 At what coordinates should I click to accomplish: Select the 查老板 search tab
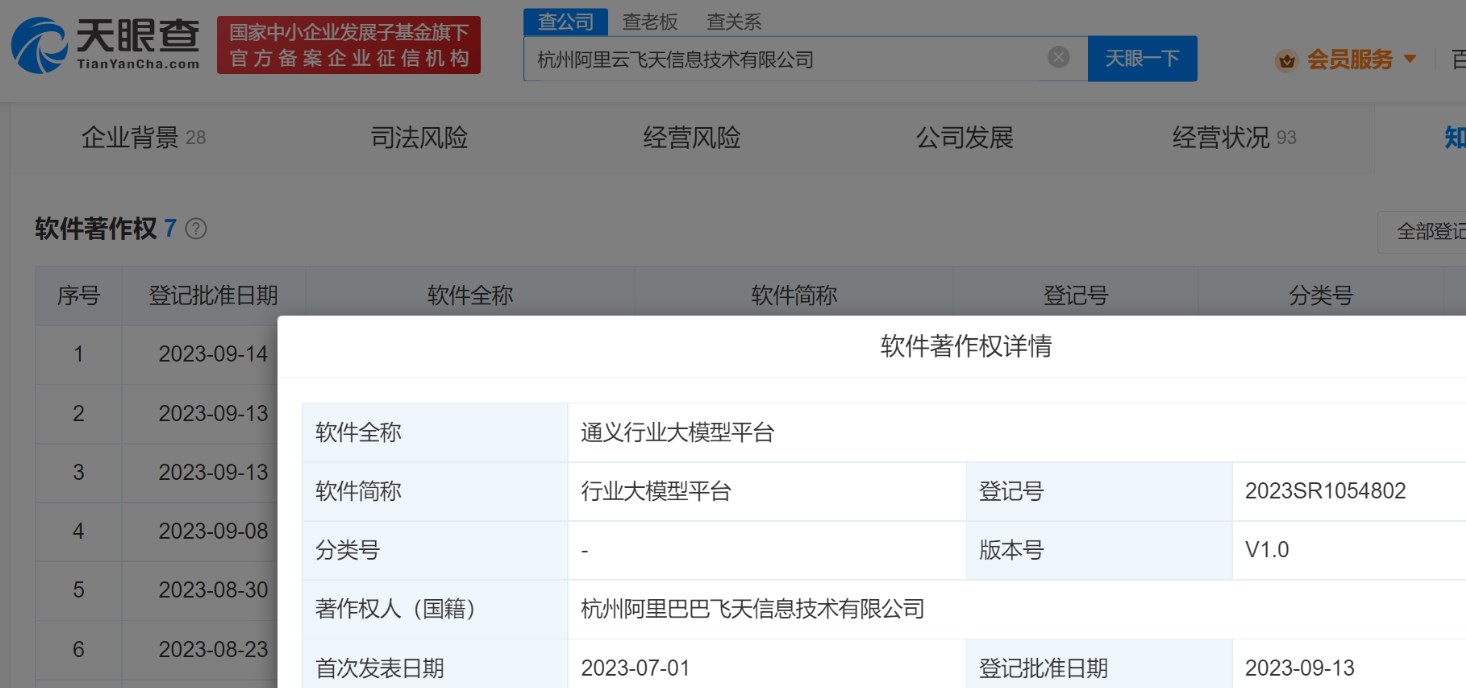pos(650,22)
